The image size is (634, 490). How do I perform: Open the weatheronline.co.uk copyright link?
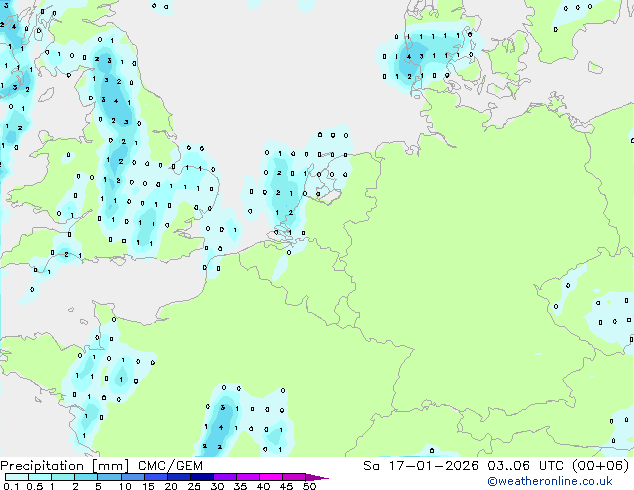pyautogui.click(x=550, y=481)
